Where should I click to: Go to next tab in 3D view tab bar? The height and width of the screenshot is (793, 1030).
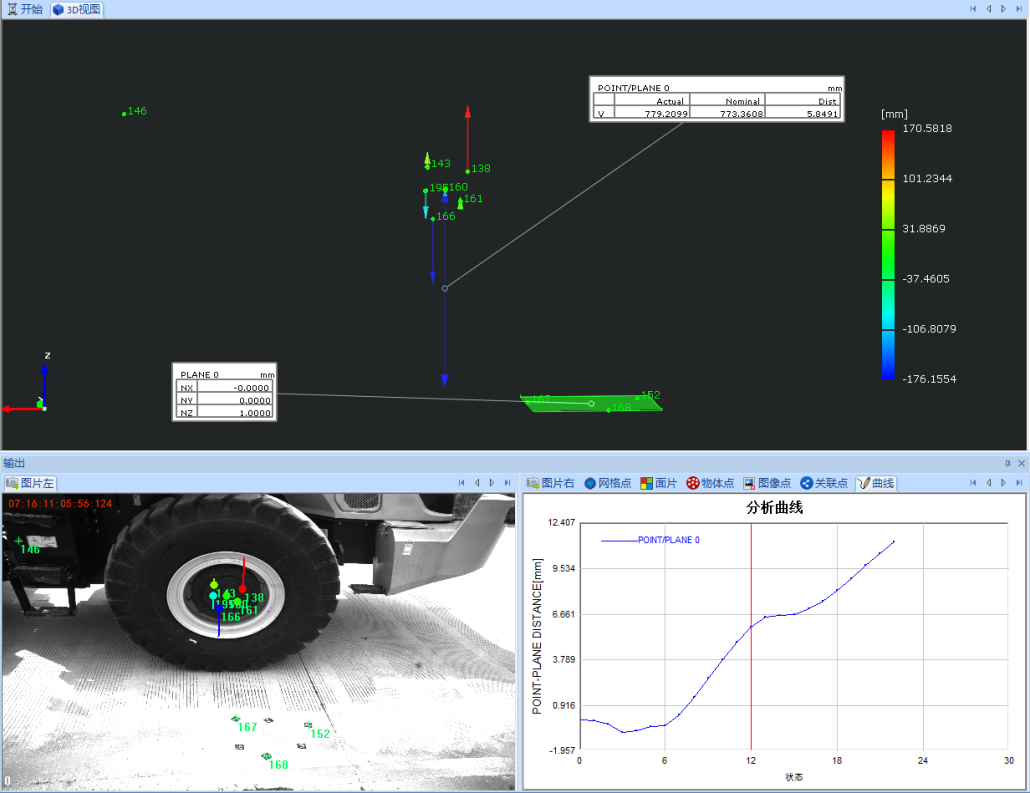click(x=1004, y=9)
